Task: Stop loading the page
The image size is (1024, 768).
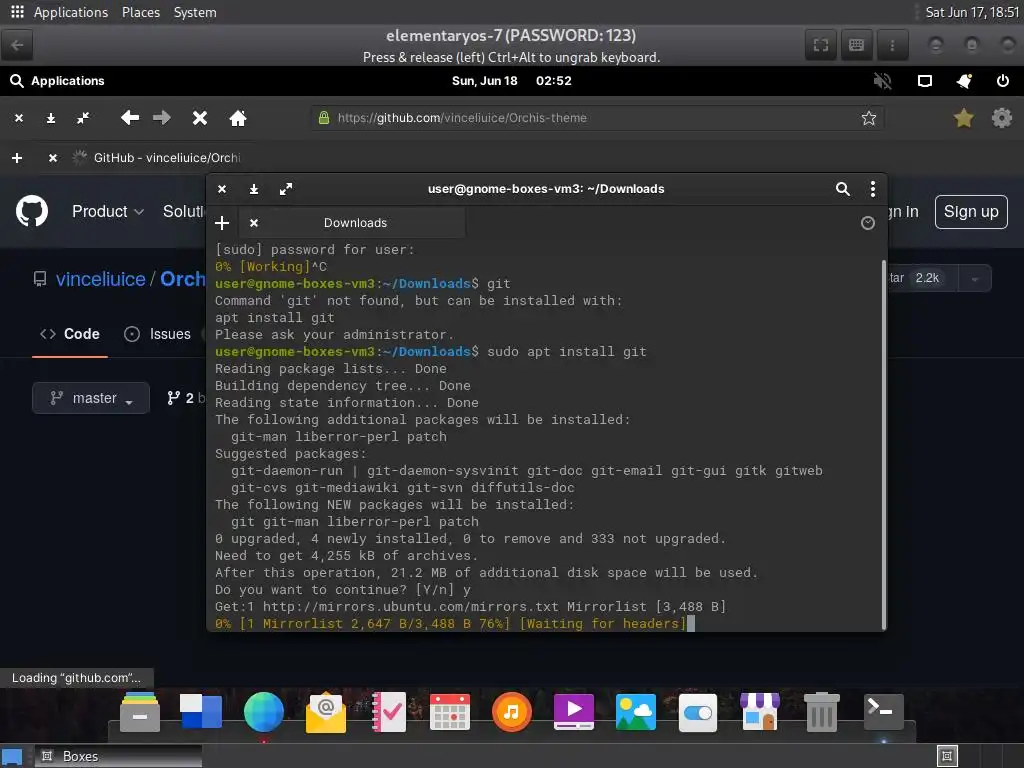Action: point(200,118)
